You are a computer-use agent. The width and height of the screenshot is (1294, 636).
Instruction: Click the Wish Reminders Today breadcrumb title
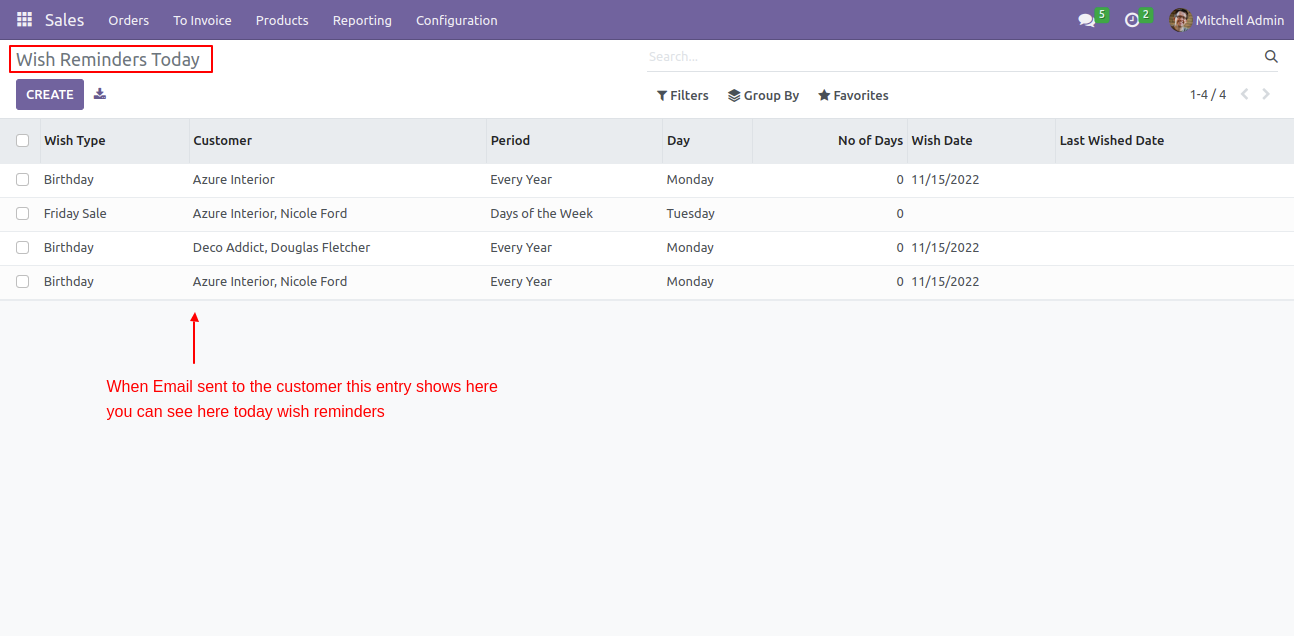(x=108, y=60)
